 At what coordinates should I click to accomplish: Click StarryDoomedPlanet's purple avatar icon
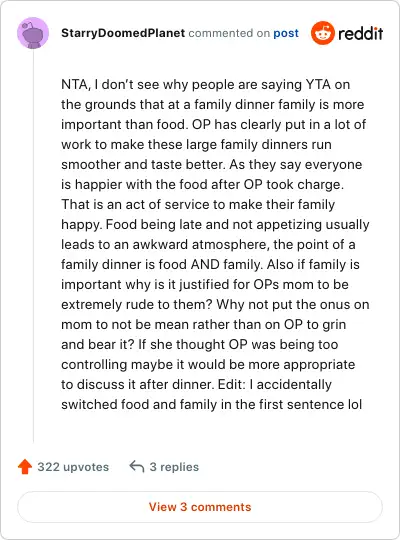33,33
